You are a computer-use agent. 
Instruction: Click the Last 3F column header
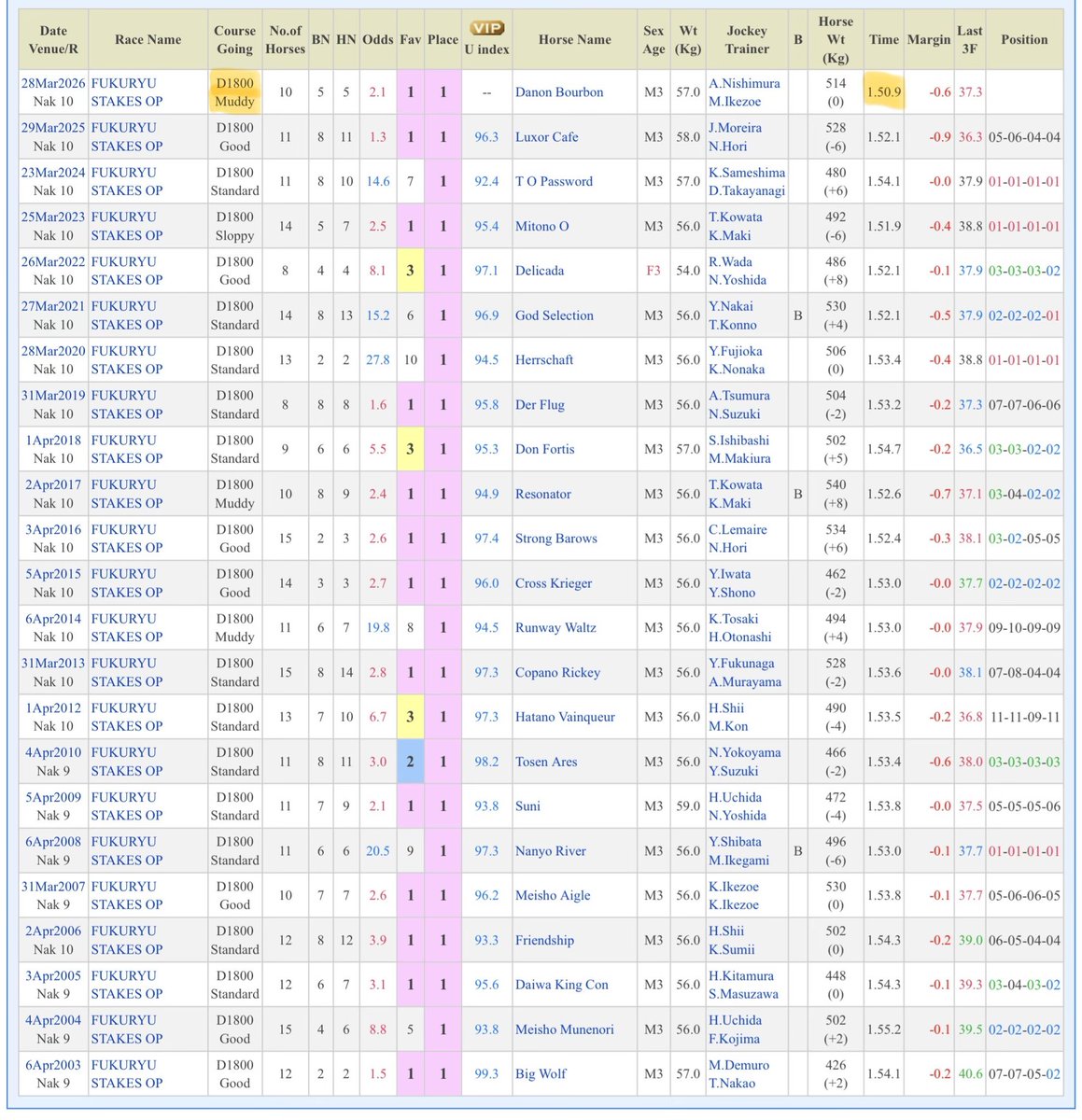click(x=970, y=40)
